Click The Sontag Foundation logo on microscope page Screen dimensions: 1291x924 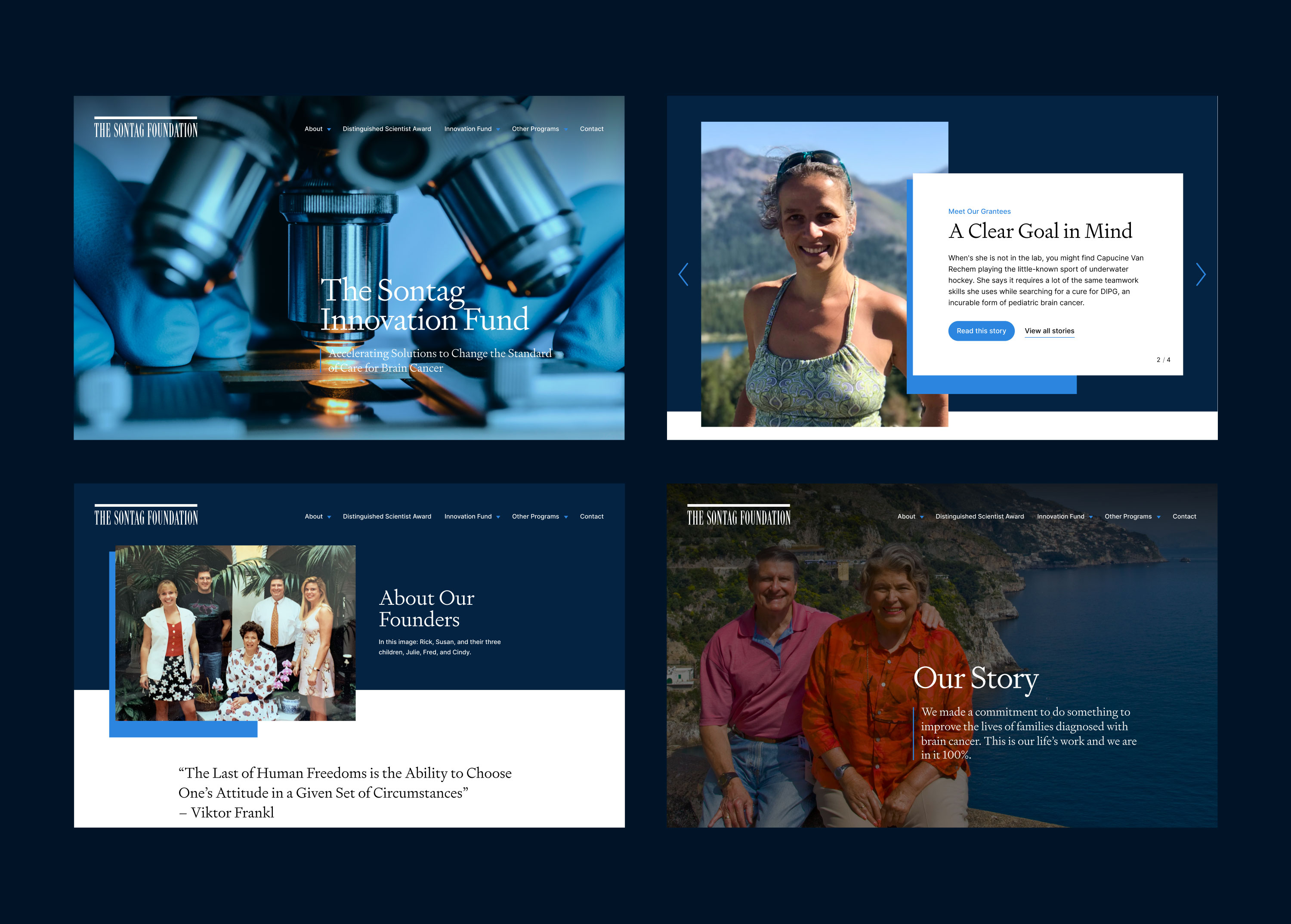click(x=146, y=127)
